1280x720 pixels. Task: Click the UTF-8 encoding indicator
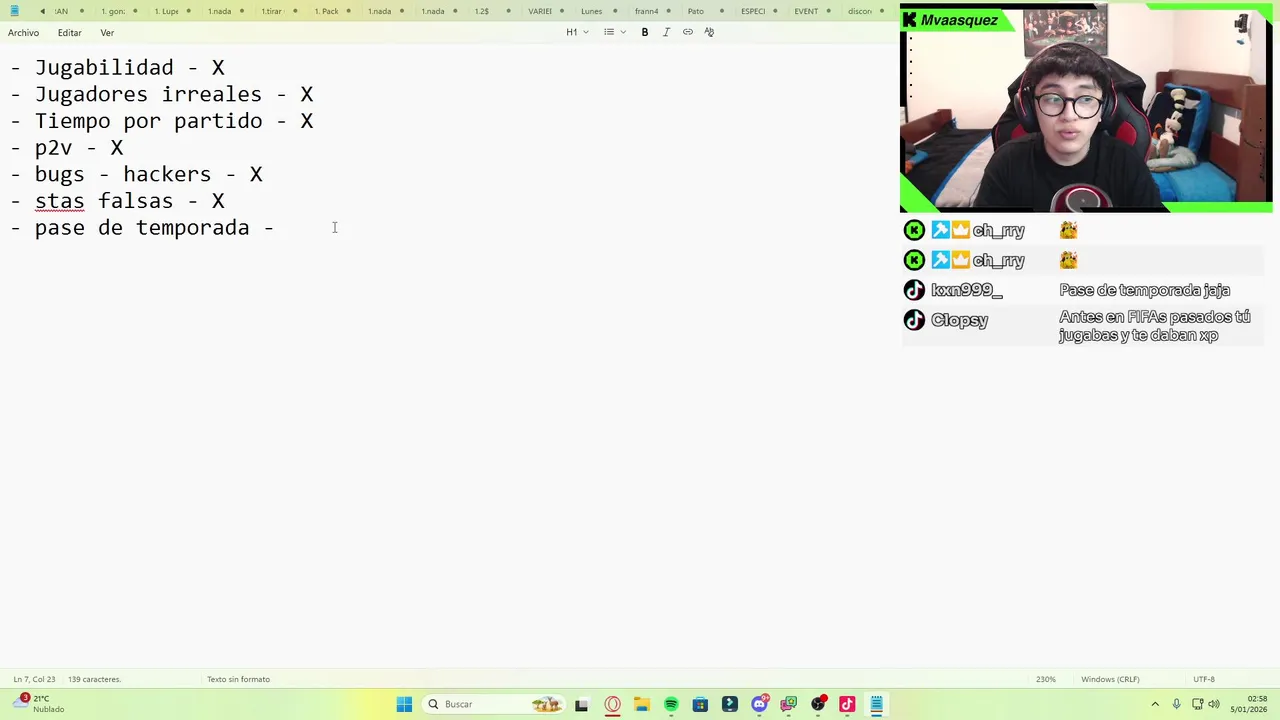point(1203,679)
